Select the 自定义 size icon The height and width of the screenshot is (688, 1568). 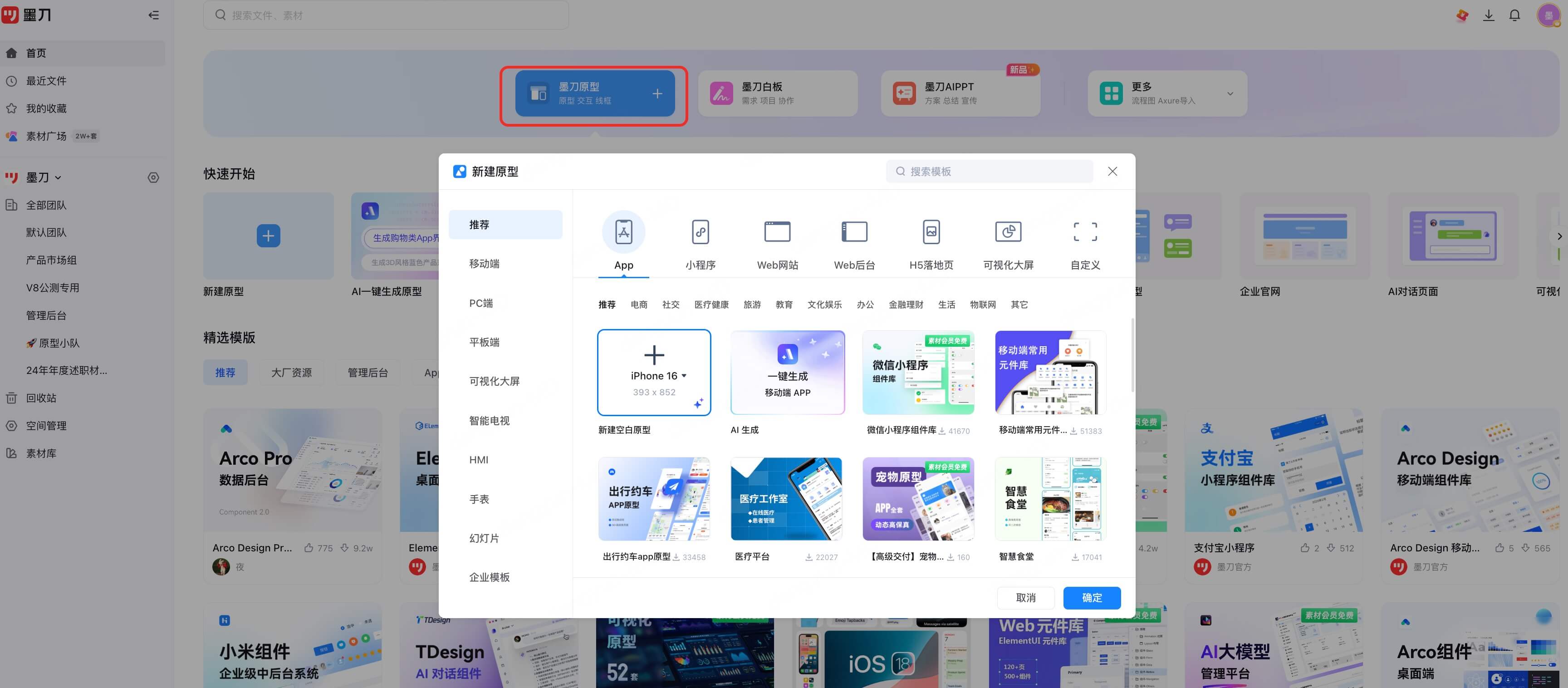coord(1085,232)
